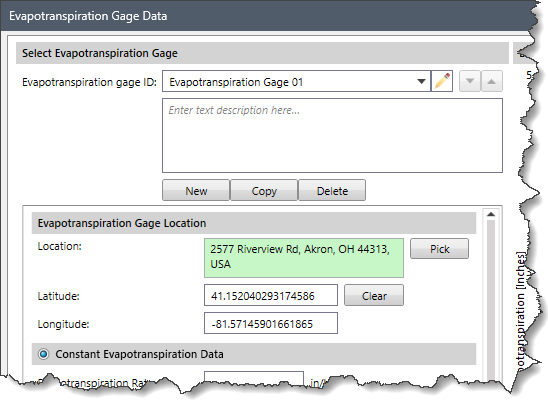Click the green Location address field
The image size is (548, 406).
[x=304, y=258]
